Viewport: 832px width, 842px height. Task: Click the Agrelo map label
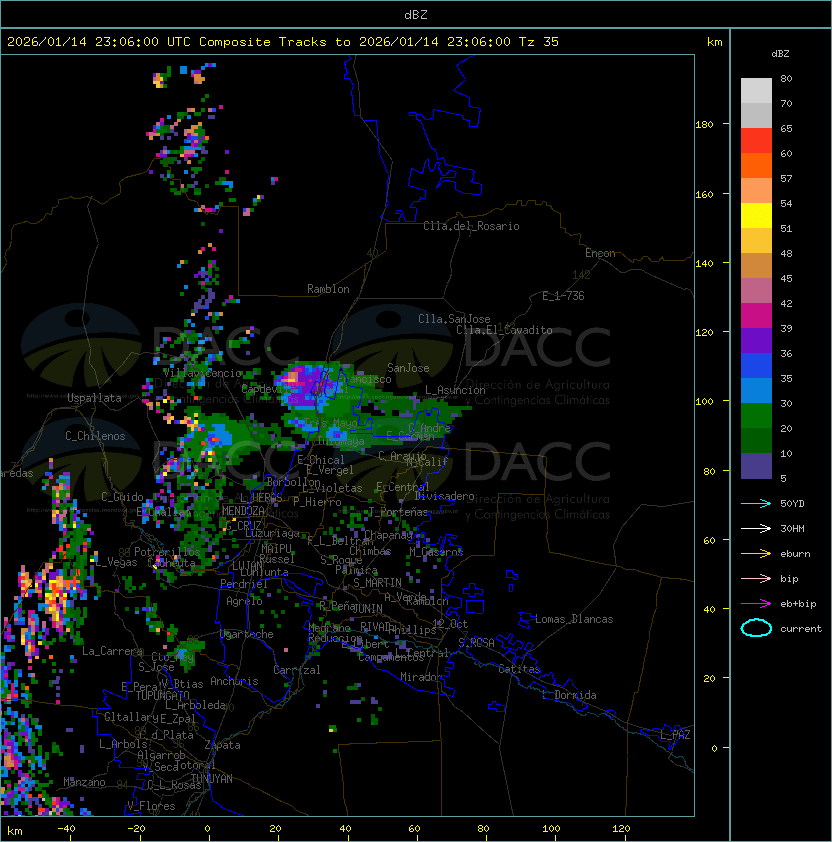click(244, 601)
